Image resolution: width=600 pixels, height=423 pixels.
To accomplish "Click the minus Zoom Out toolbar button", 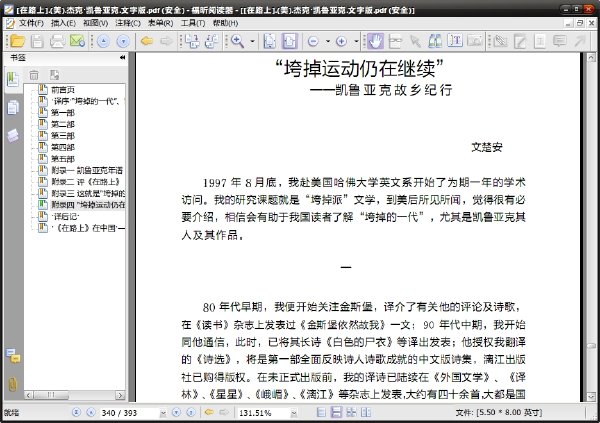I will pyautogui.click(x=313, y=41).
